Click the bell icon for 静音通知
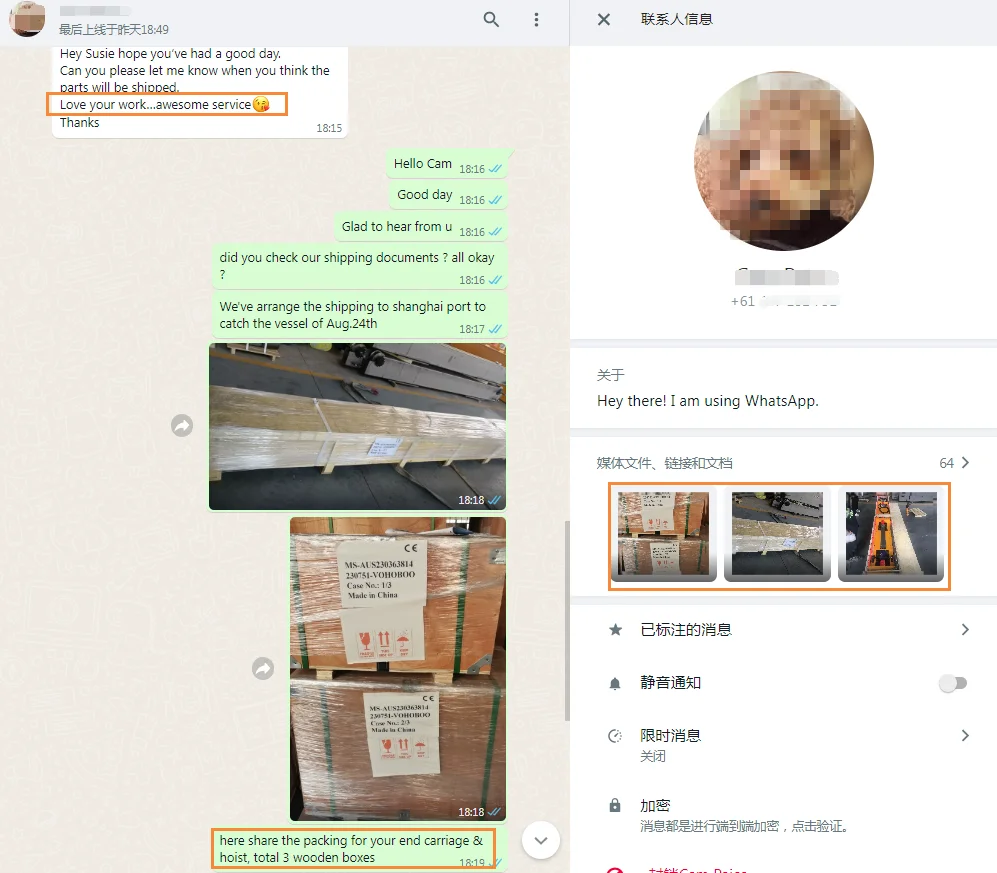 point(615,684)
